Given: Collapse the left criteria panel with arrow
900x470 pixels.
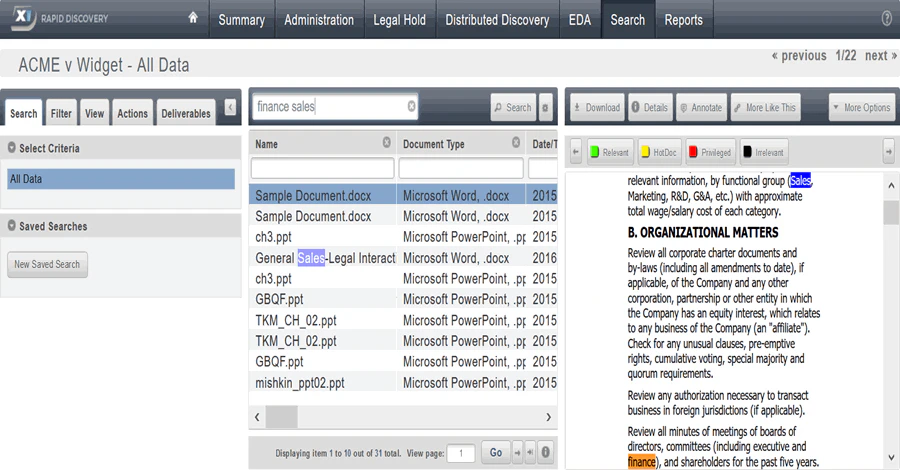Looking at the screenshot, I should coord(230,107).
